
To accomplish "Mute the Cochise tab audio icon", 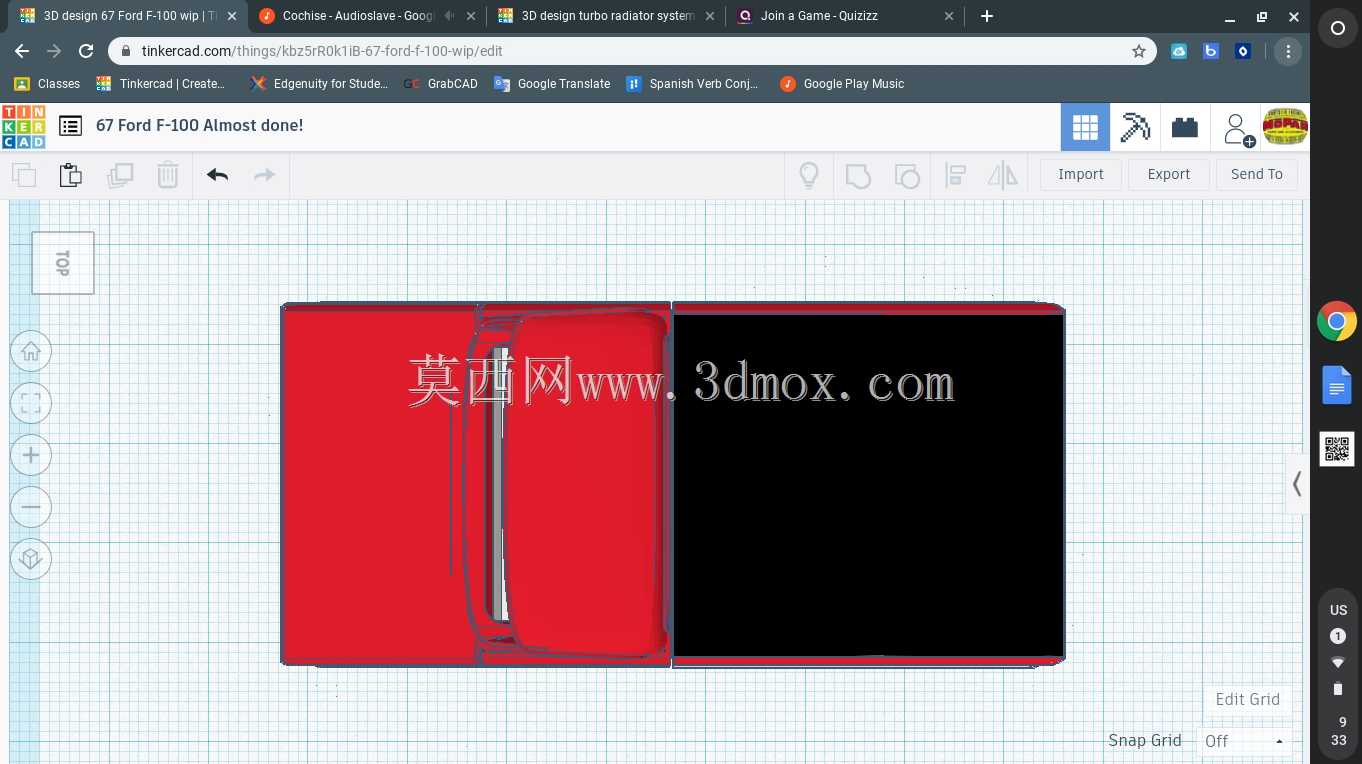I will 448,16.
